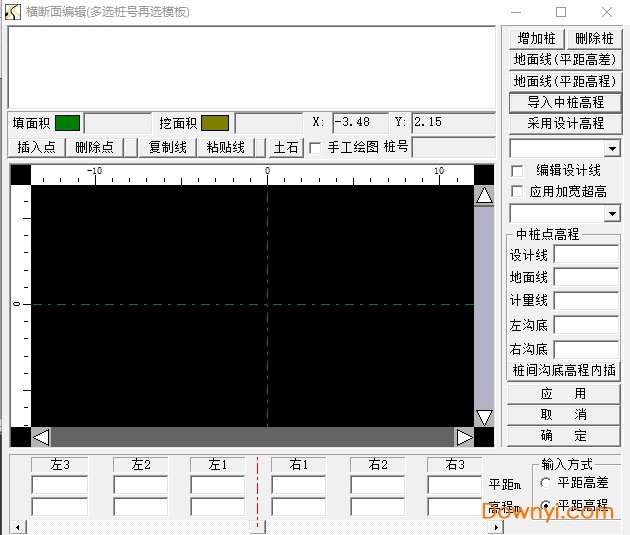Select 地面线(平距高程) button
This screenshot has height=535, width=630.
pyautogui.click(x=565, y=82)
